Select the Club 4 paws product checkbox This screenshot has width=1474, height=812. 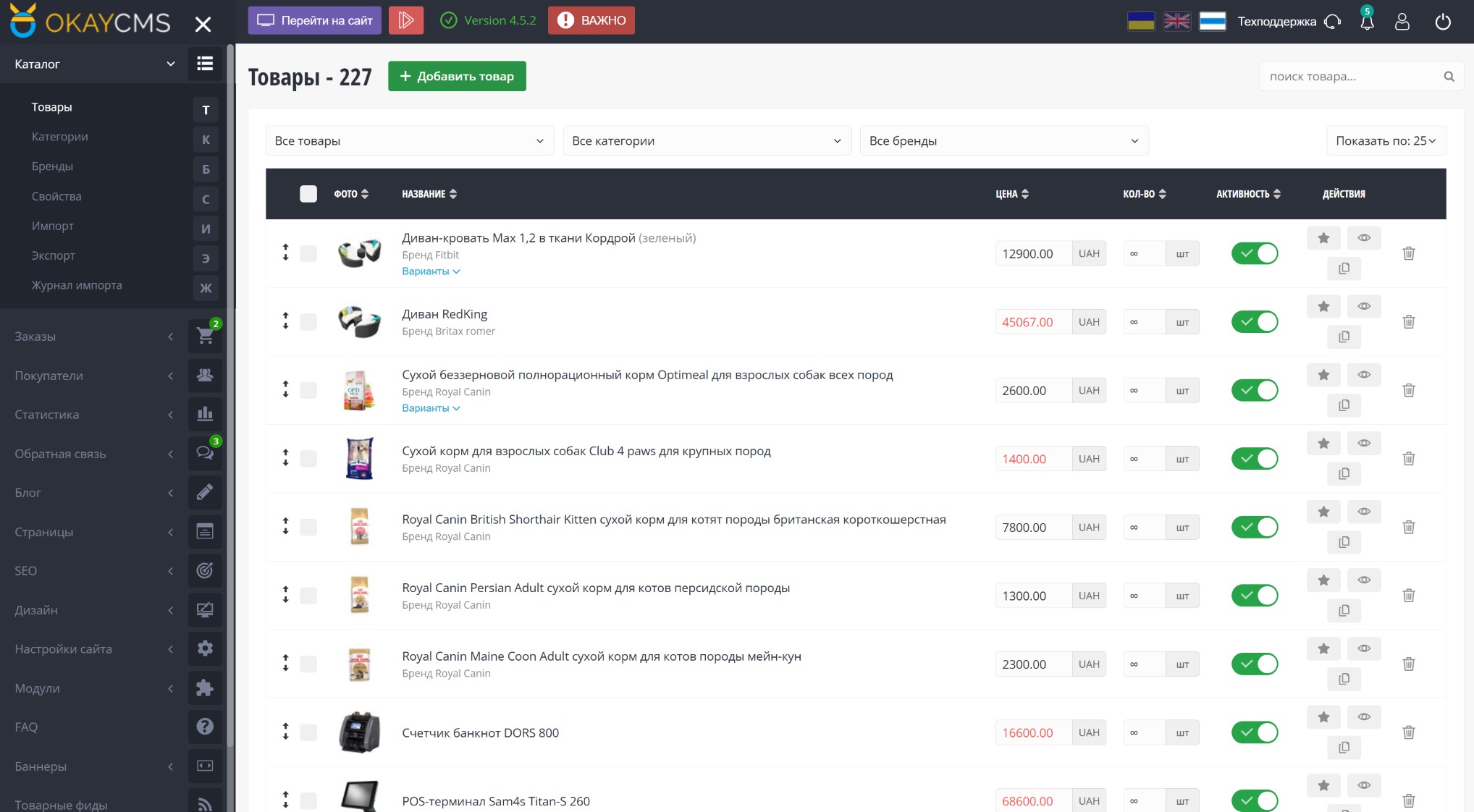[308, 458]
